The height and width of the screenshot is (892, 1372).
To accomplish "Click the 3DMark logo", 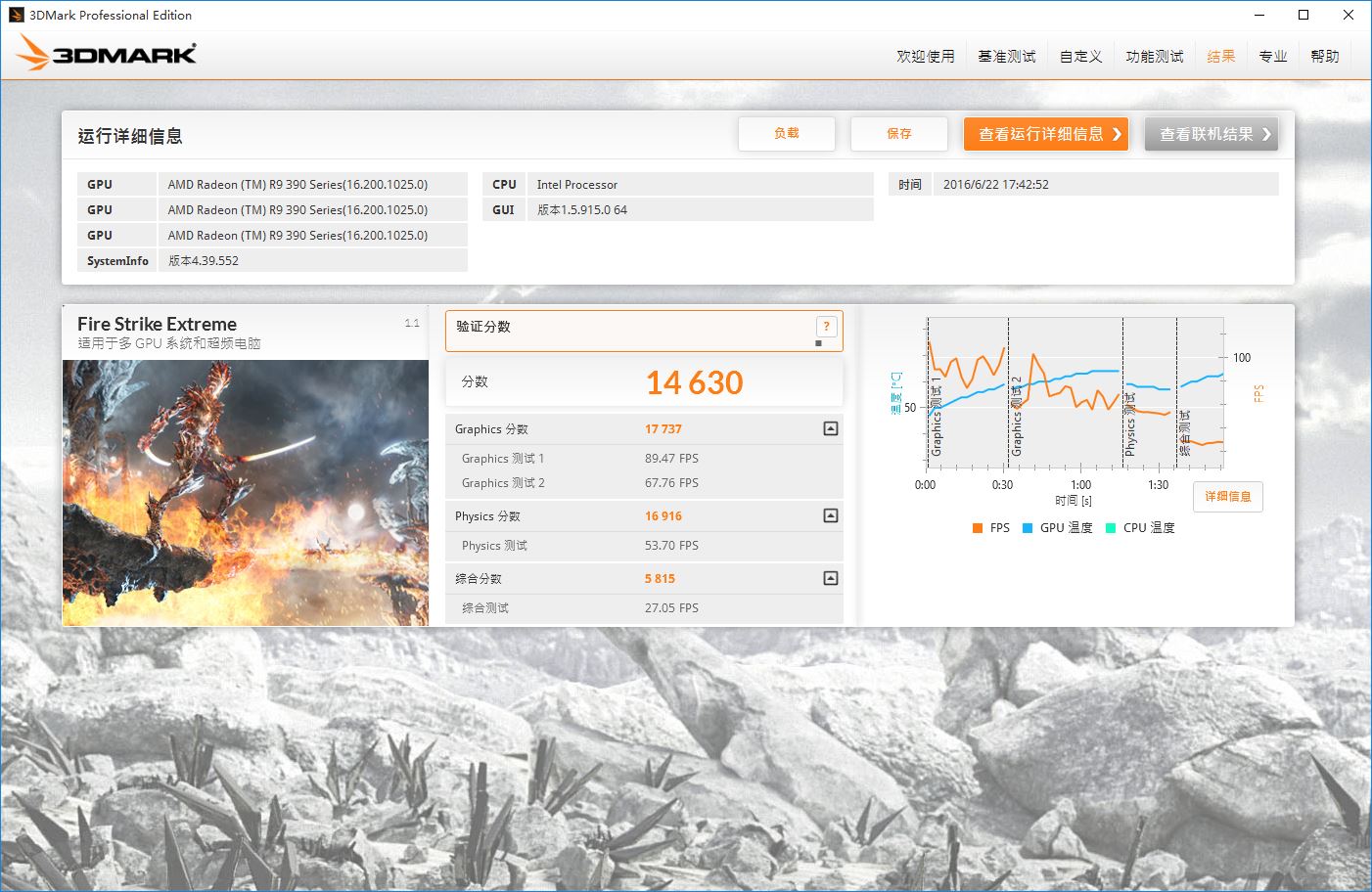I will (107, 54).
